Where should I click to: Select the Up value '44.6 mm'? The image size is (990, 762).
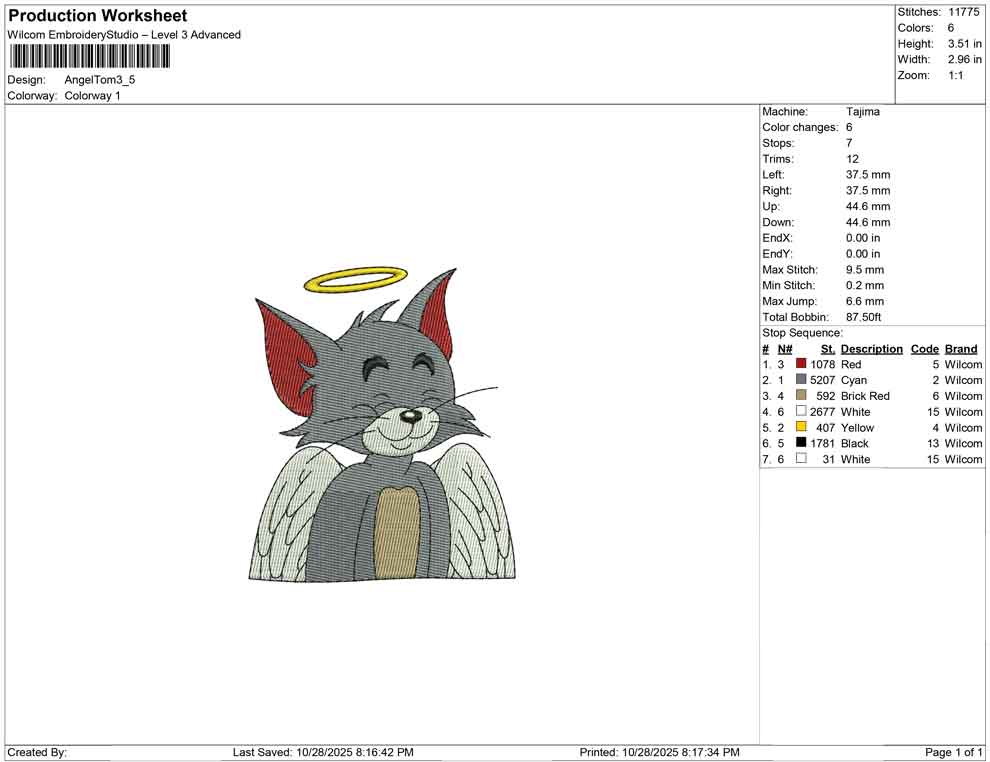pos(868,206)
